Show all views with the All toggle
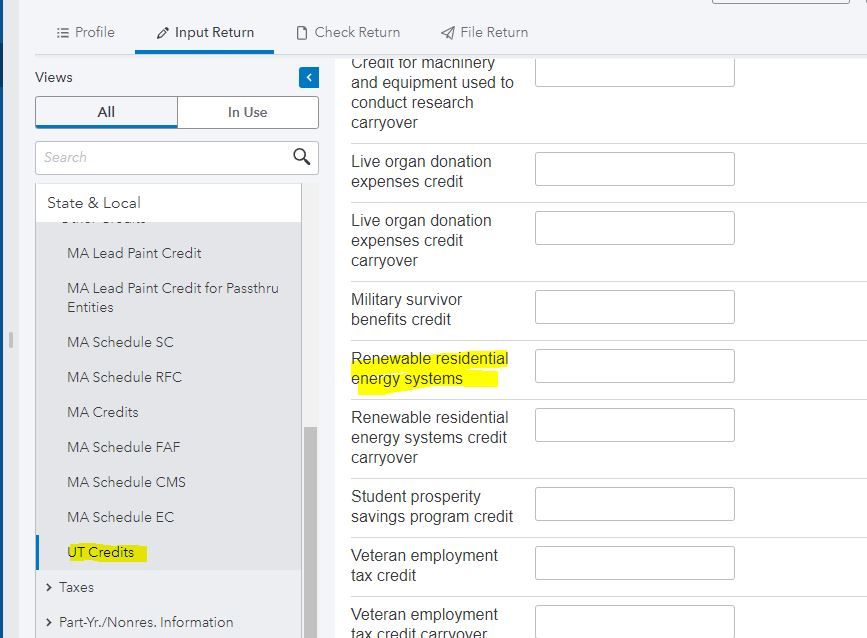867x638 pixels. pyautogui.click(x=106, y=112)
